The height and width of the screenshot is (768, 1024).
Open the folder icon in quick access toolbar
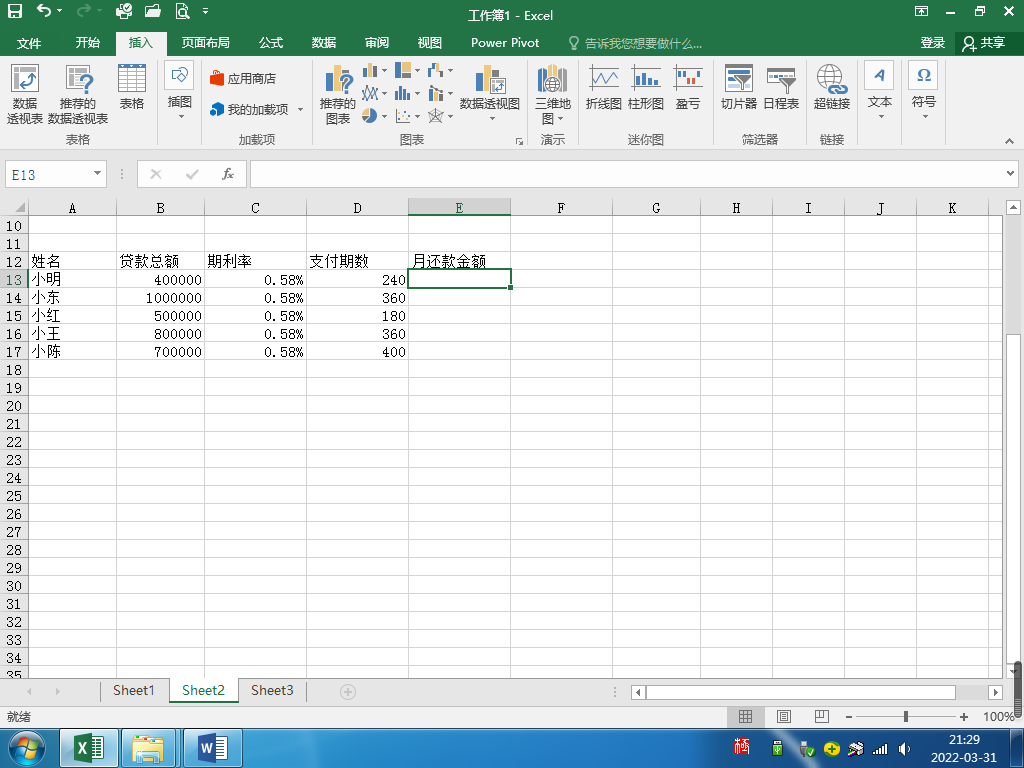(153, 11)
